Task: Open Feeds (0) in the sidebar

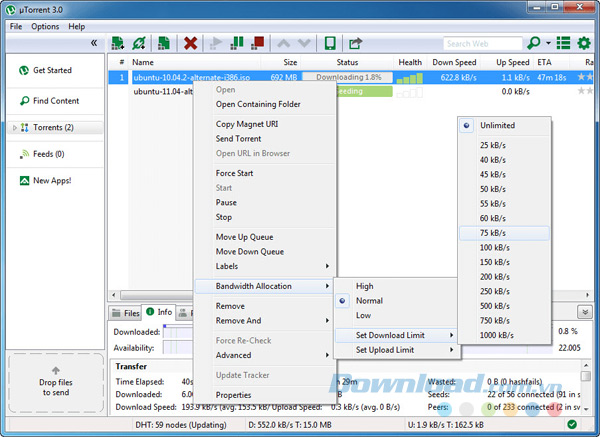Action: 42,154
